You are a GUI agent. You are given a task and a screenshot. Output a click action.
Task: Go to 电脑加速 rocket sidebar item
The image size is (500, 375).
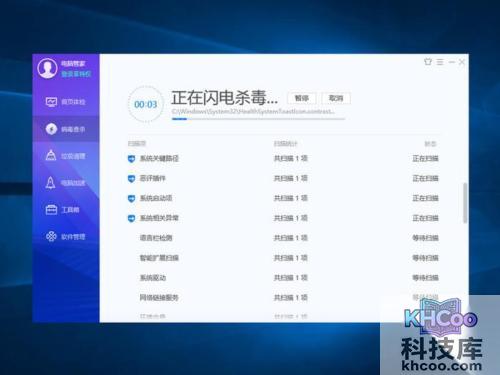pos(66,183)
